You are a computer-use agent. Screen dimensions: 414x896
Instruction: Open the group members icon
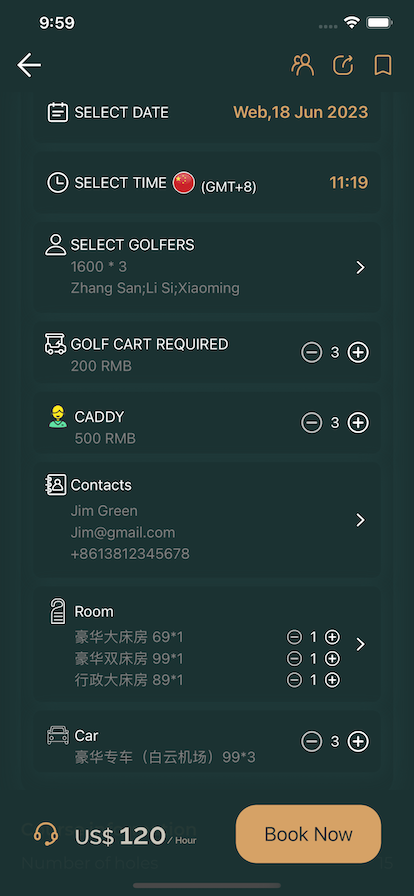click(302, 65)
